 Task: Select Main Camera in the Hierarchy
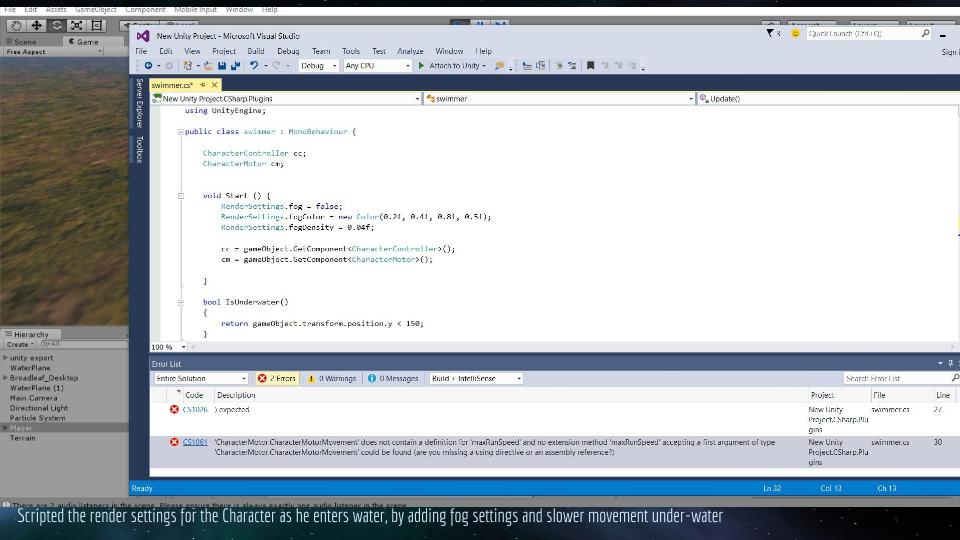point(34,398)
